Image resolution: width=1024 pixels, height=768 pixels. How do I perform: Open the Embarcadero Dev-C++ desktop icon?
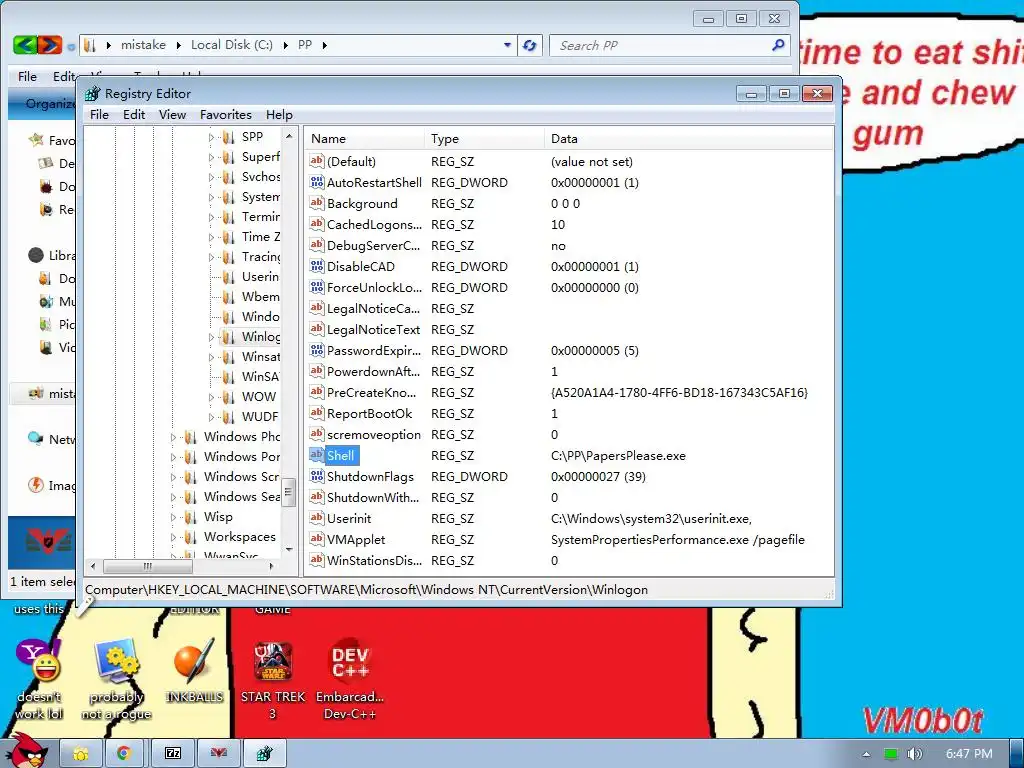350,661
